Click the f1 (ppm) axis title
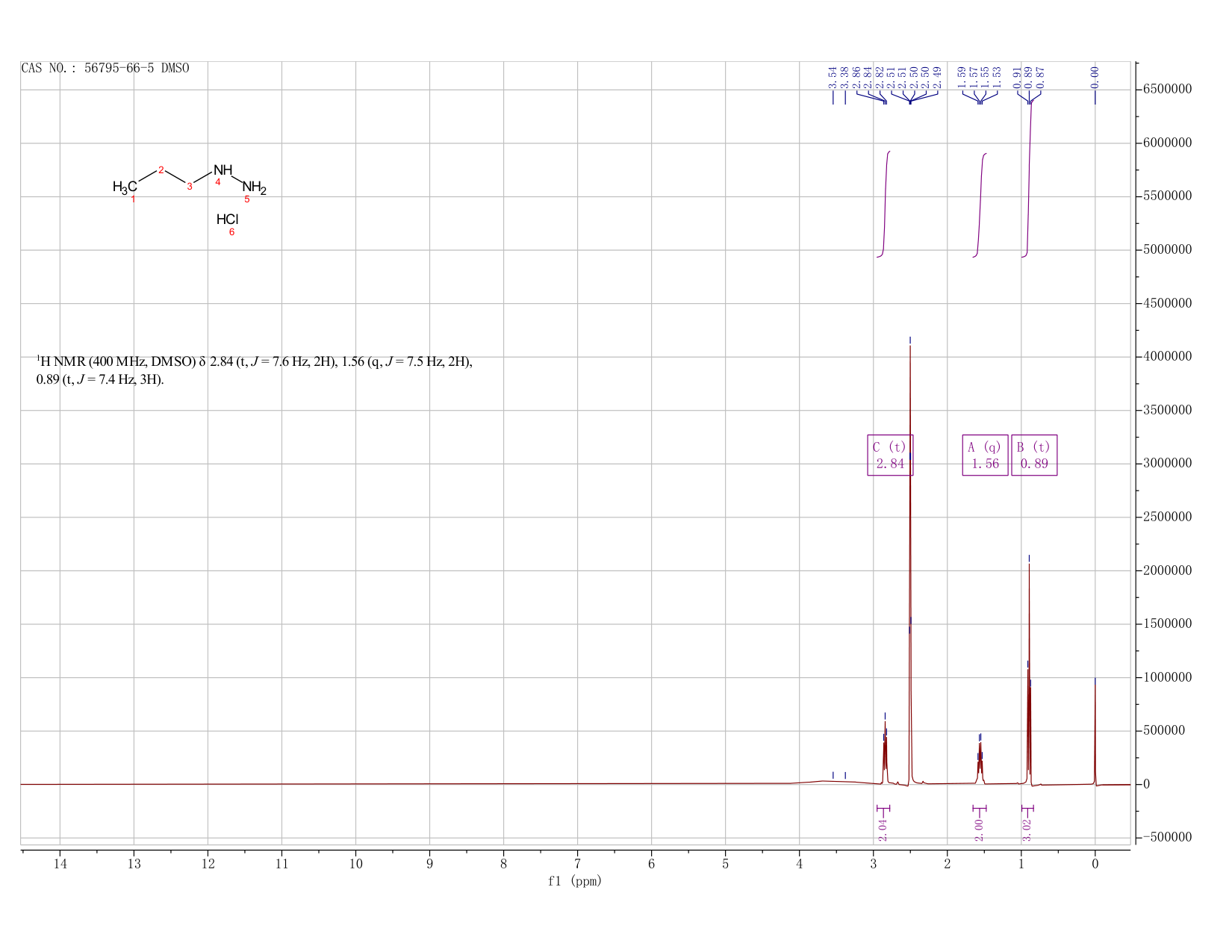This screenshot has width=1232, height=952. [x=575, y=881]
